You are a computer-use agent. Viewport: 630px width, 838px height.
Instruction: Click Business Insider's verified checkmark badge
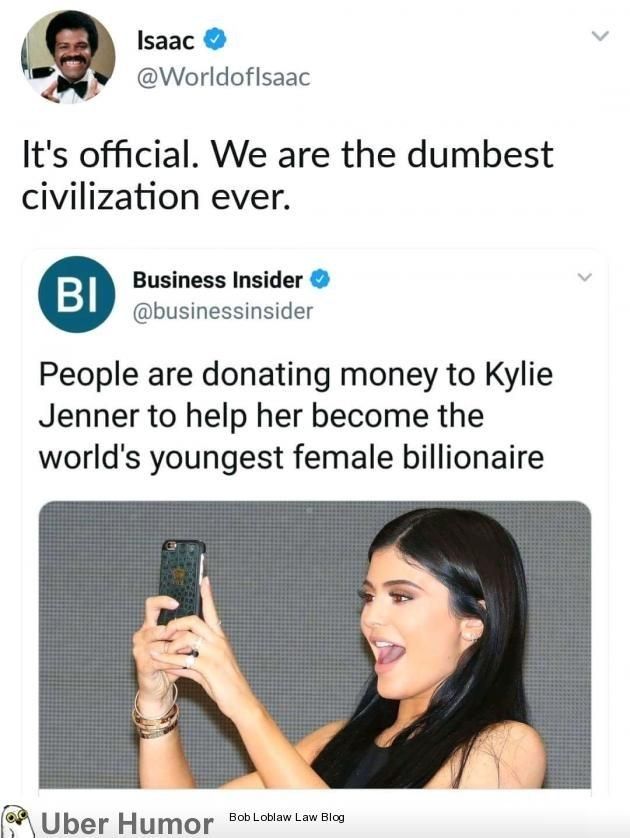pyautogui.click(x=320, y=279)
